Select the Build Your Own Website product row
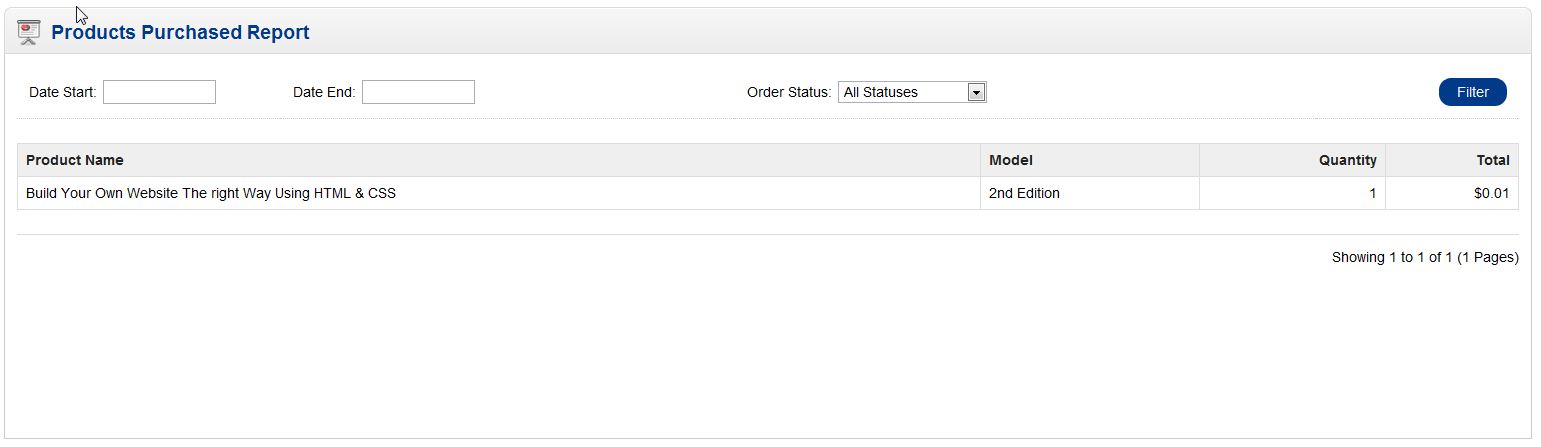The height and width of the screenshot is (447, 1541). point(211,193)
